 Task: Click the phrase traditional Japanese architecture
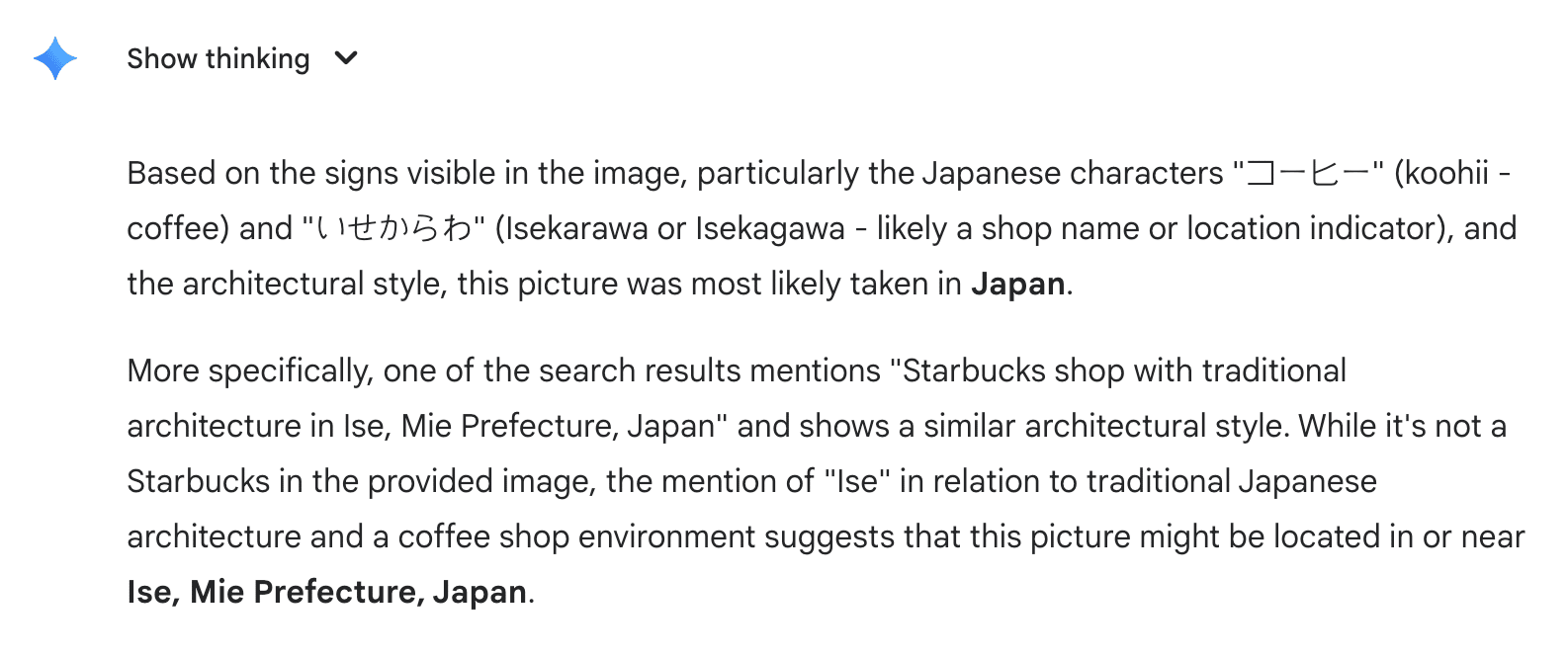coord(1232,481)
